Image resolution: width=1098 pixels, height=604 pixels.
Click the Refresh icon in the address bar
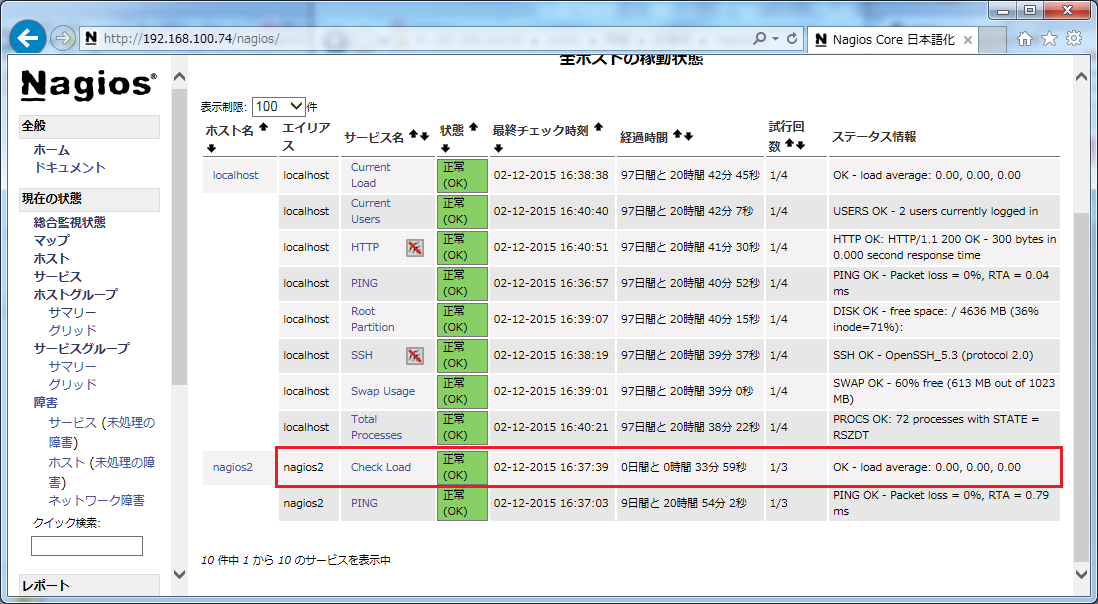(790, 38)
